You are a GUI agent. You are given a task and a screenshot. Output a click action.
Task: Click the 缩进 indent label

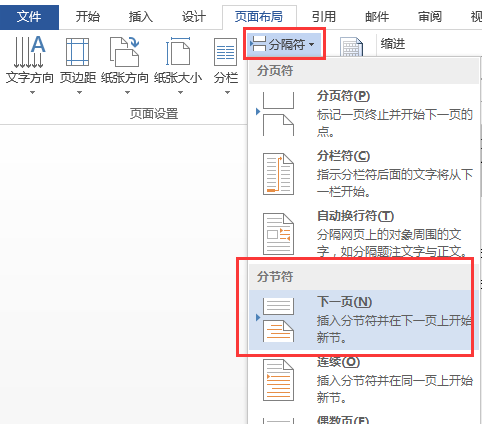click(393, 44)
